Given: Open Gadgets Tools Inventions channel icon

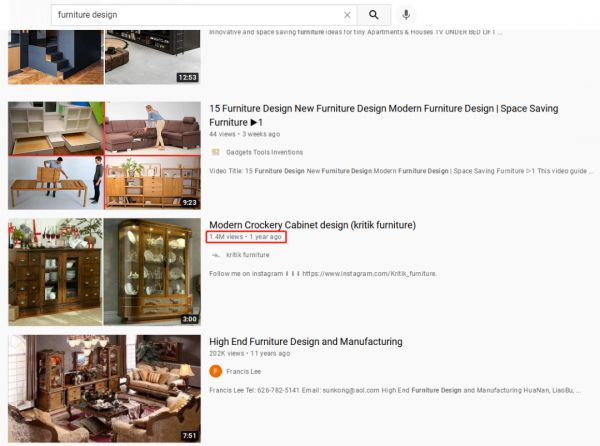Looking at the screenshot, I should (x=215, y=152).
